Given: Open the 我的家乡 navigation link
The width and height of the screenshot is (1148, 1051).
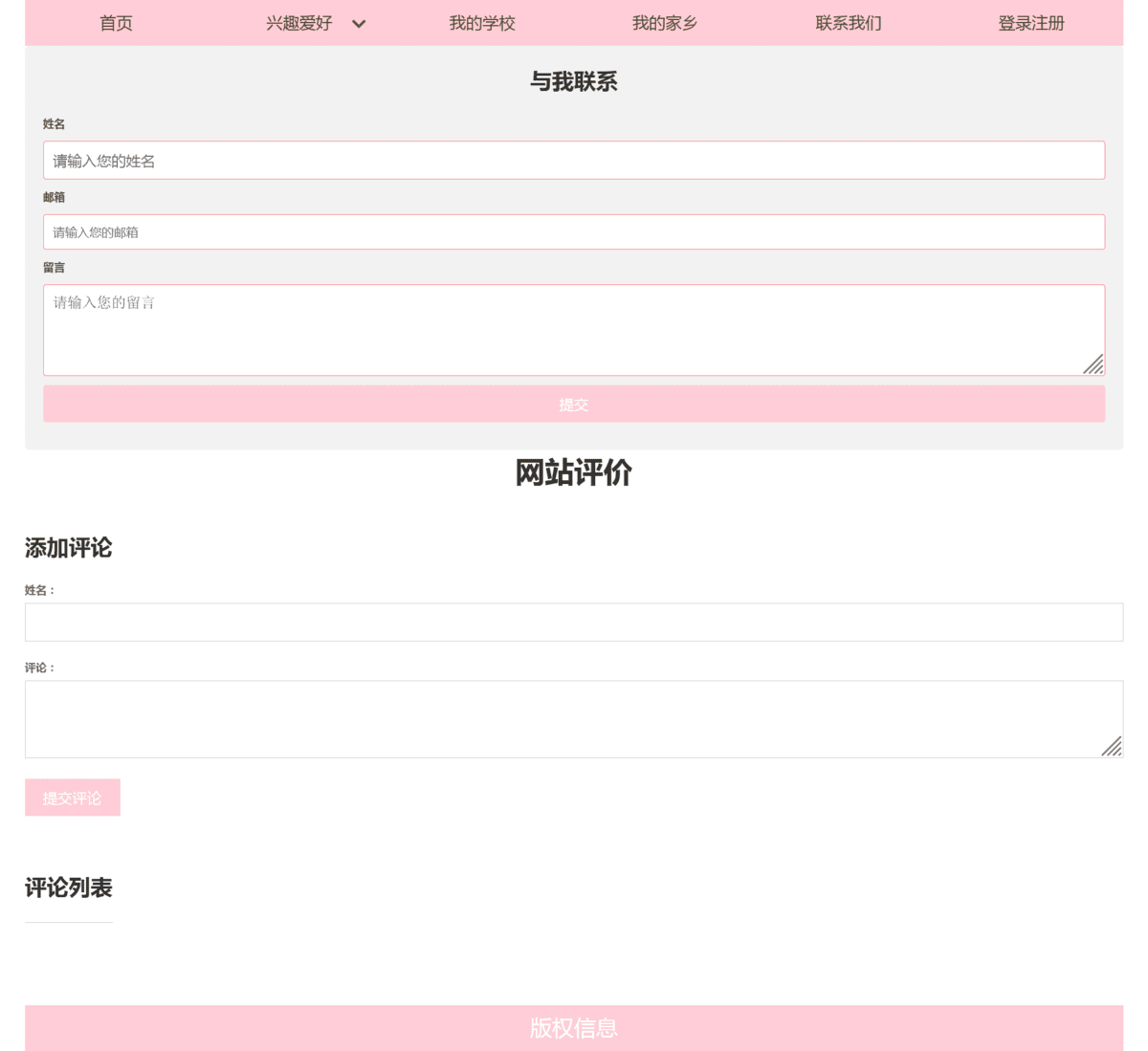Looking at the screenshot, I should [x=665, y=23].
